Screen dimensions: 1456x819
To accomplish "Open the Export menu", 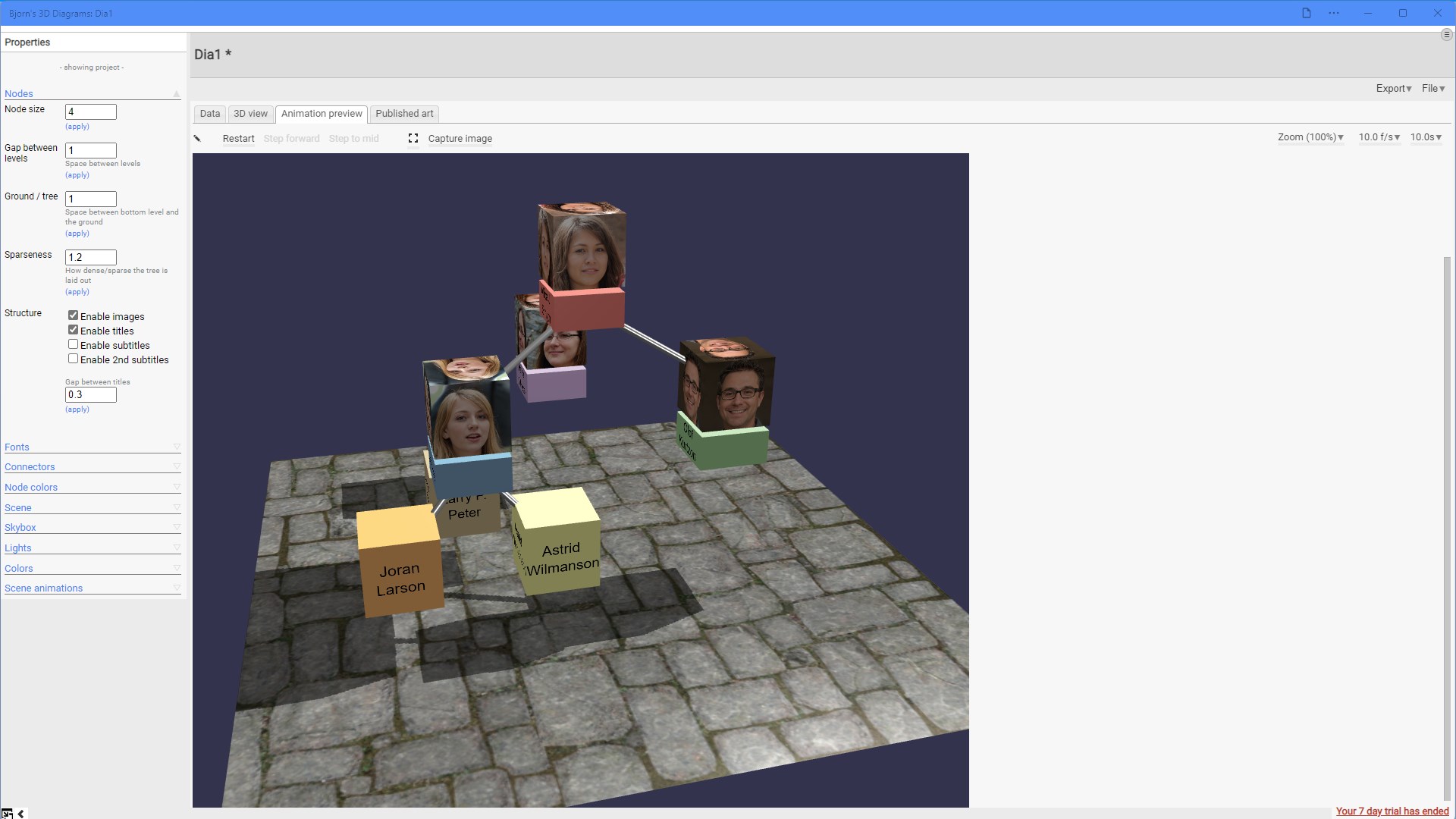I will pos(1393,89).
